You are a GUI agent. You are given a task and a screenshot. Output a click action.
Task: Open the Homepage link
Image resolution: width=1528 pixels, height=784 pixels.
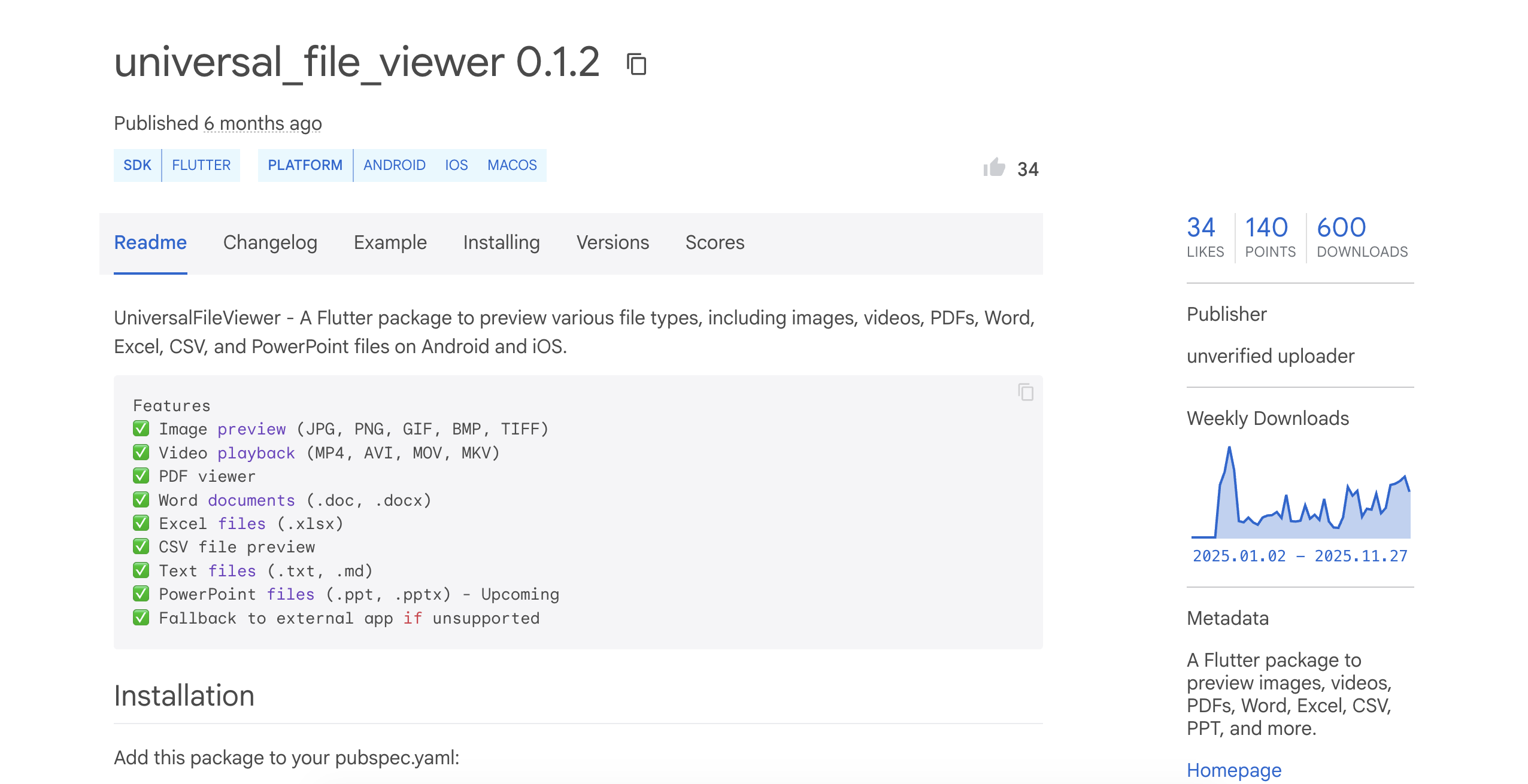[x=1234, y=770]
